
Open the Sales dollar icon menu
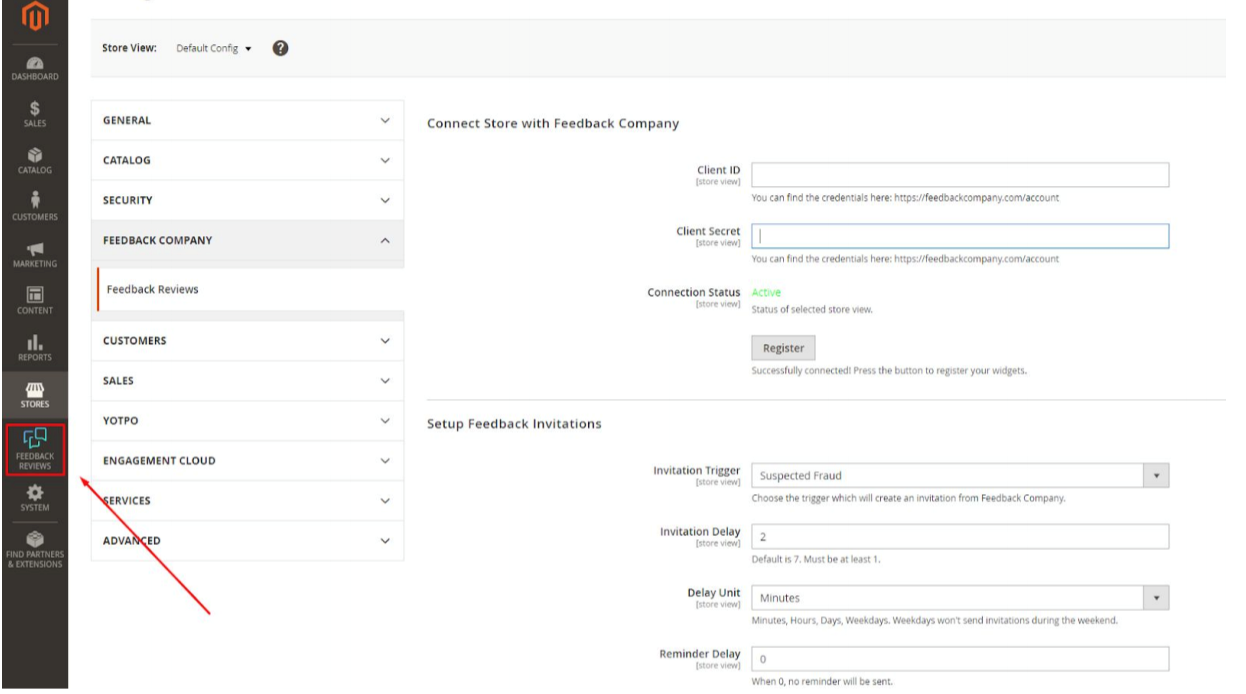(x=34, y=113)
